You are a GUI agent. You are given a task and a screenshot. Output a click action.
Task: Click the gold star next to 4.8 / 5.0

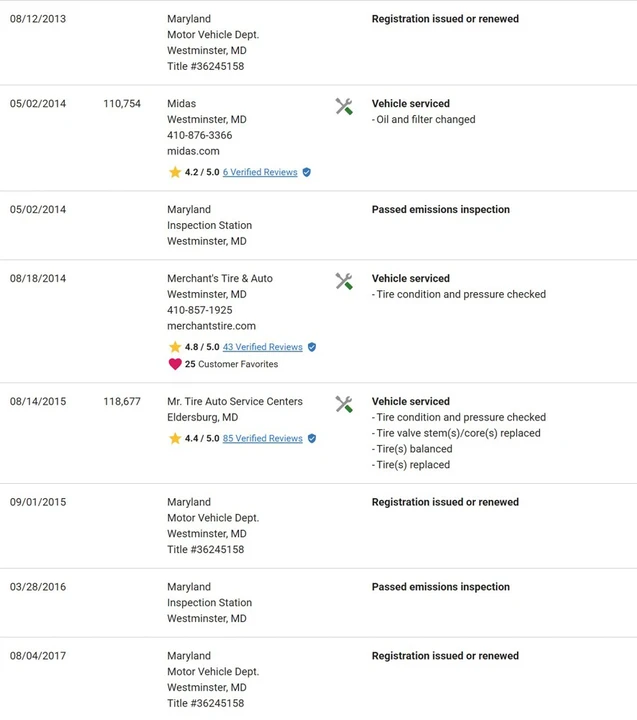pyautogui.click(x=175, y=347)
